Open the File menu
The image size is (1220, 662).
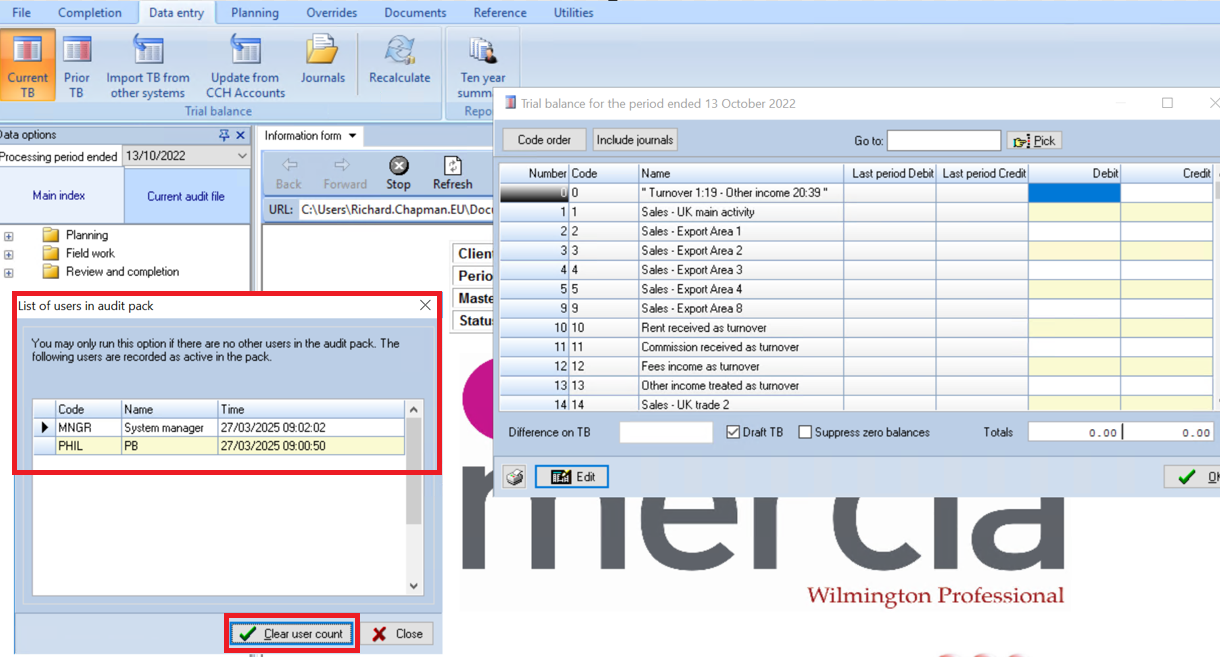[x=21, y=13]
